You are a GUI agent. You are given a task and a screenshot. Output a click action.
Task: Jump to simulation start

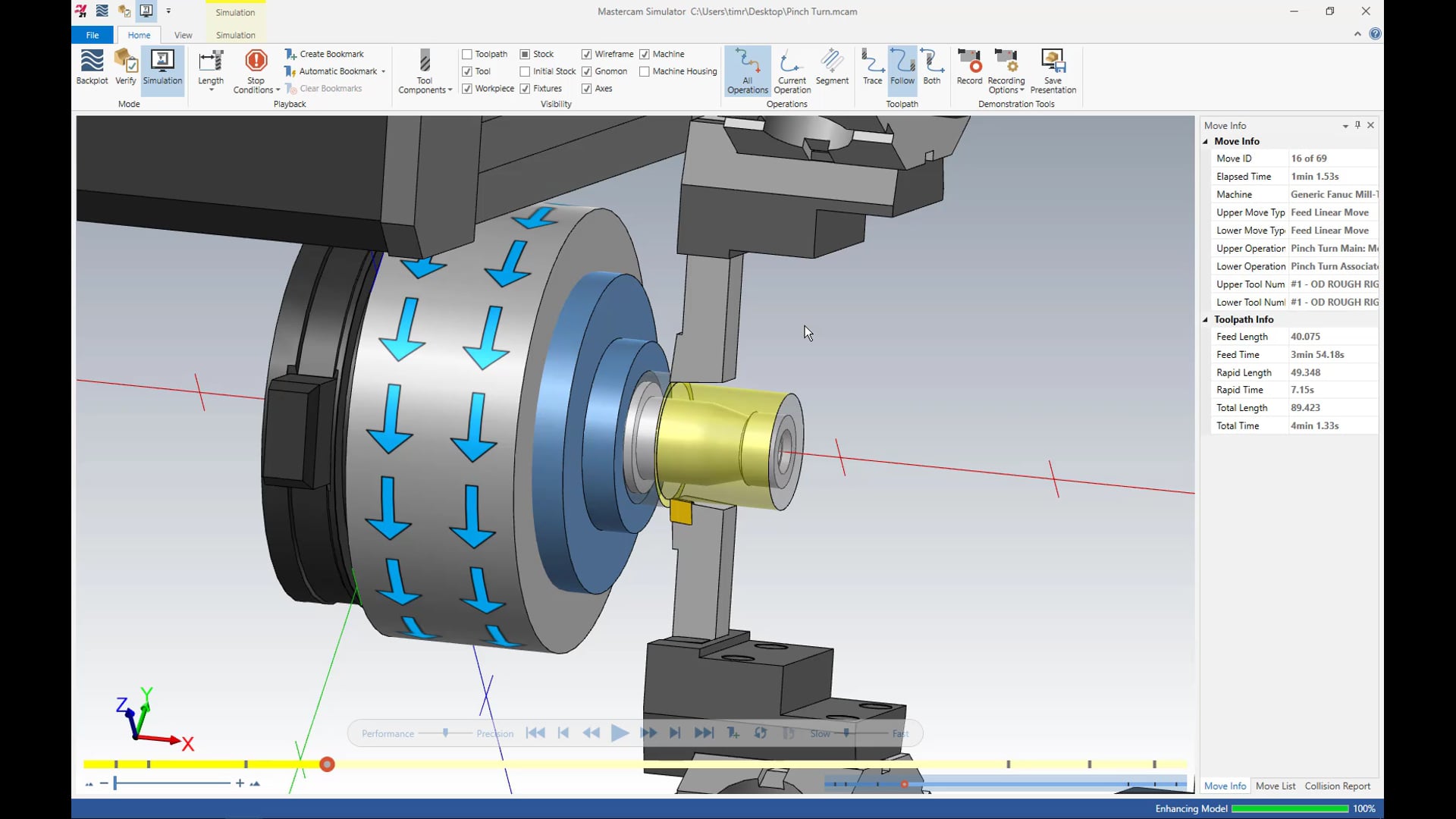tap(535, 733)
